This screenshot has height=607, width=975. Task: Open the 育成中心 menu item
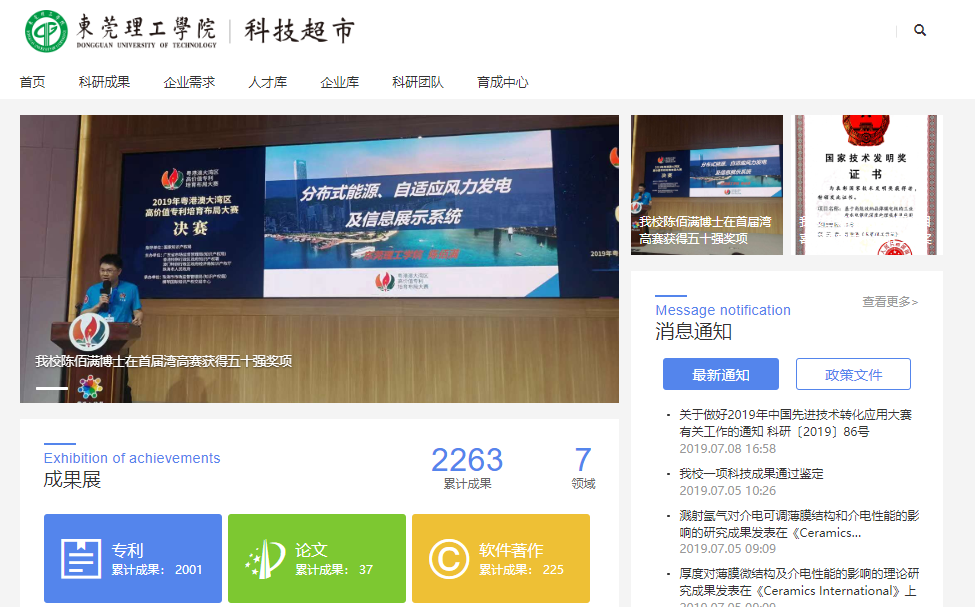coord(502,82)
